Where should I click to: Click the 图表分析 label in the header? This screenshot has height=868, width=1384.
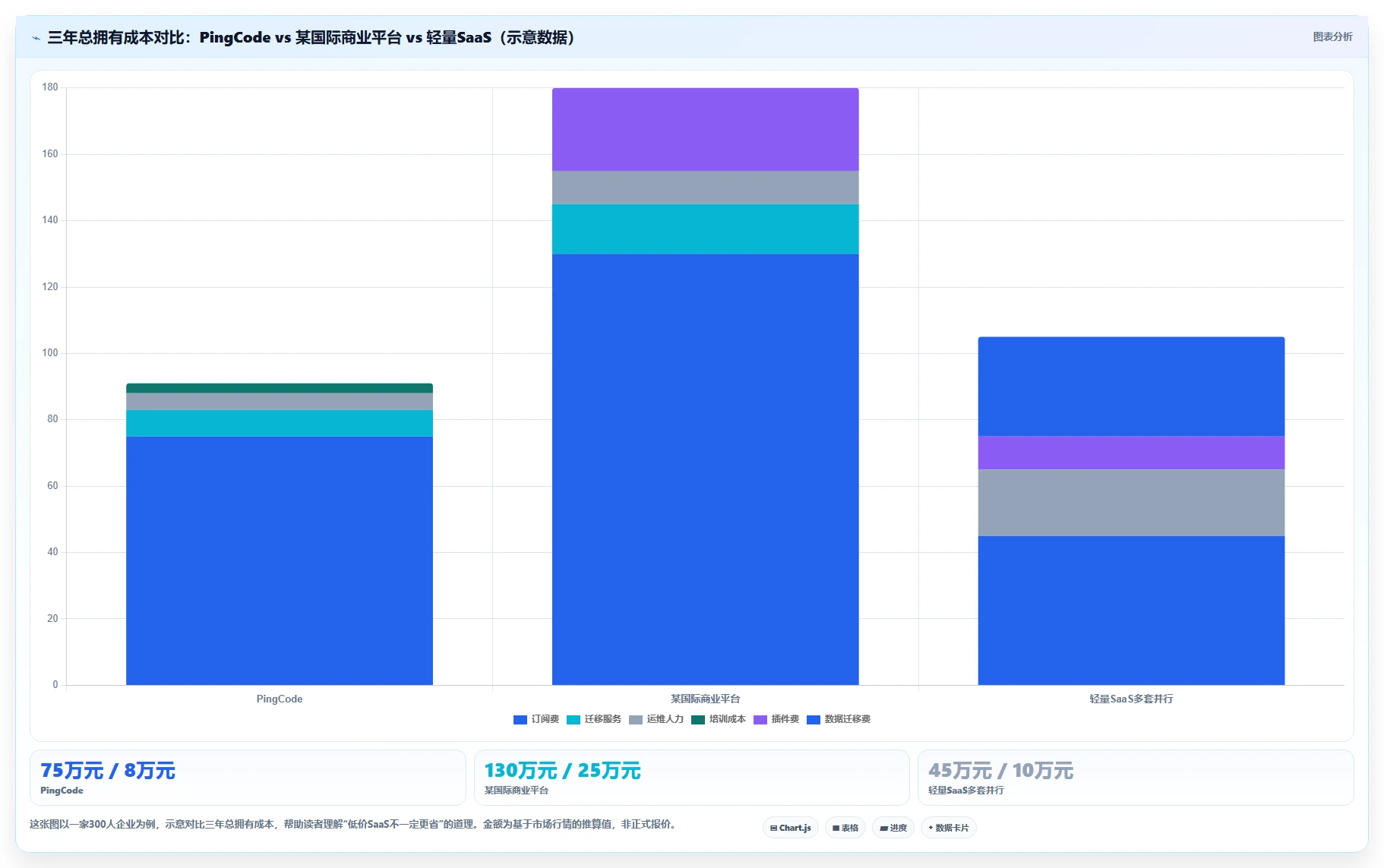(x=1332, y=36)
